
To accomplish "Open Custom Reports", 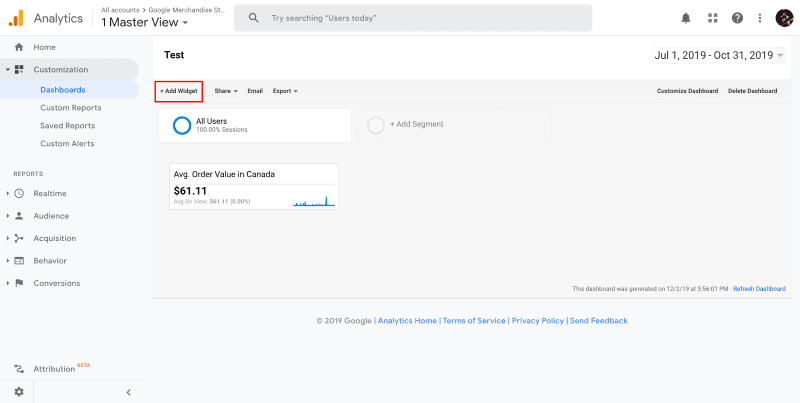I will (x=71, y=108).
